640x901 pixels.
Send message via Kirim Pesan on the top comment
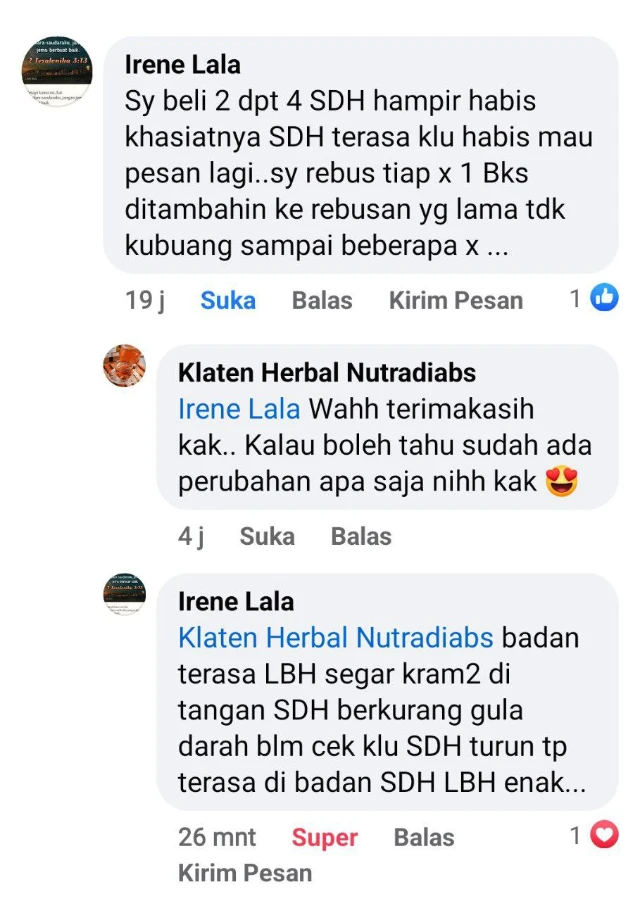(456, 301)
